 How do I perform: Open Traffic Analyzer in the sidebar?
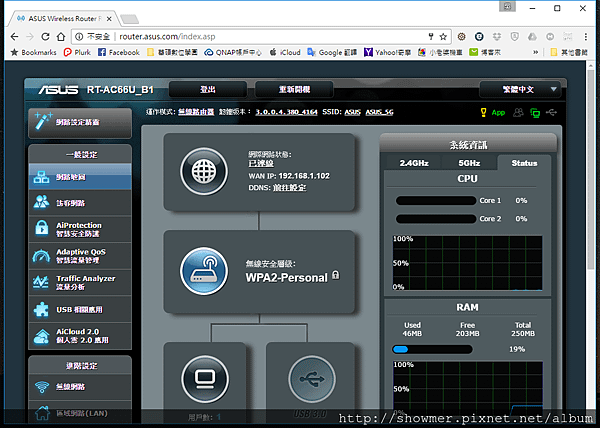(x=80, y=282)
